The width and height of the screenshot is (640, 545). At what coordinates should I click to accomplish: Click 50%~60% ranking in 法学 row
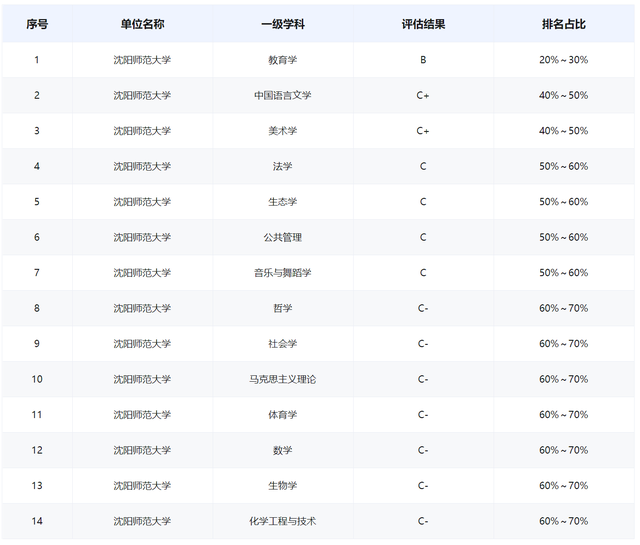tap(564, 167)
